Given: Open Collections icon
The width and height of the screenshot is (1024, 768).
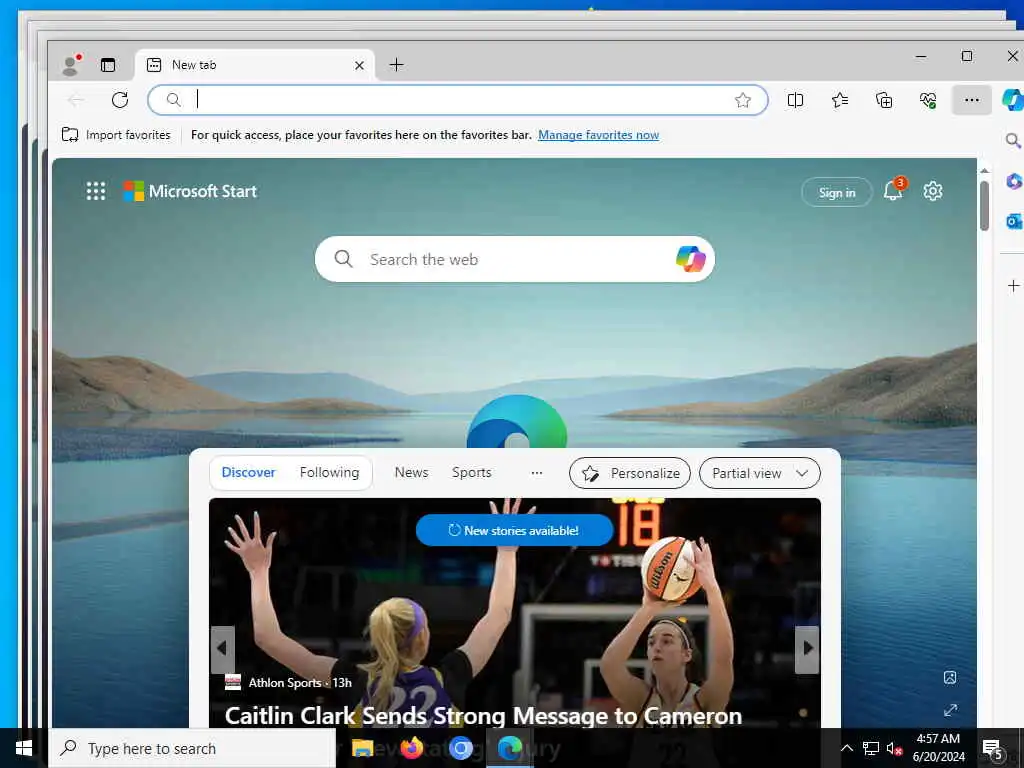Looking at the screenshot, I should tap(884, 100).
